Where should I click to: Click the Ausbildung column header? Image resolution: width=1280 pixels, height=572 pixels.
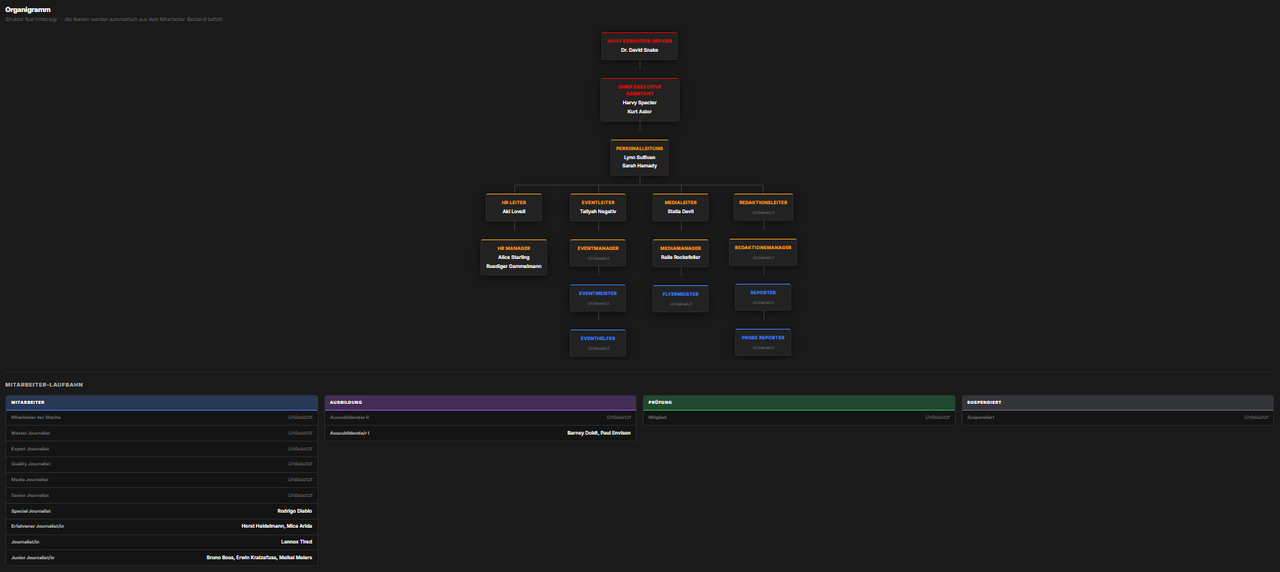click(480, 402)
